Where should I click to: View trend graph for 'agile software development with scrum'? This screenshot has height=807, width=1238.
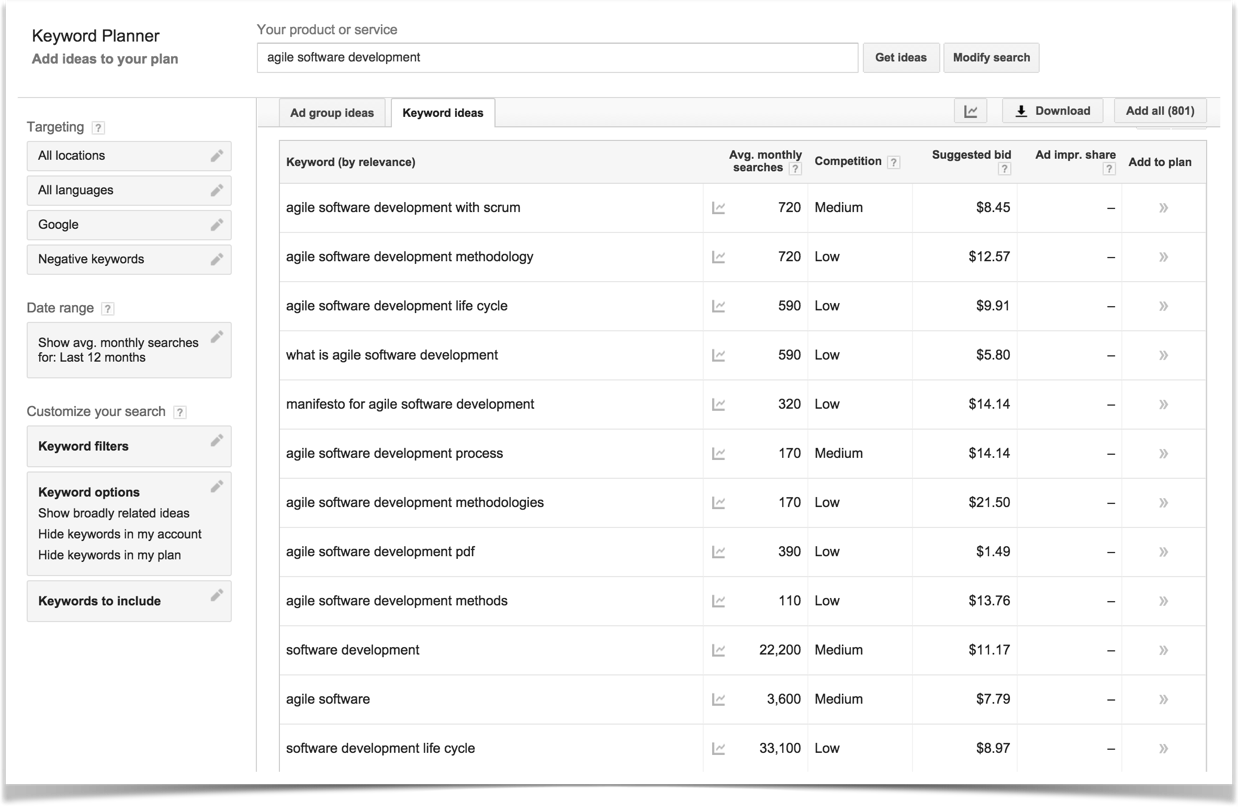pyautogui.click(x=718, y=207)
